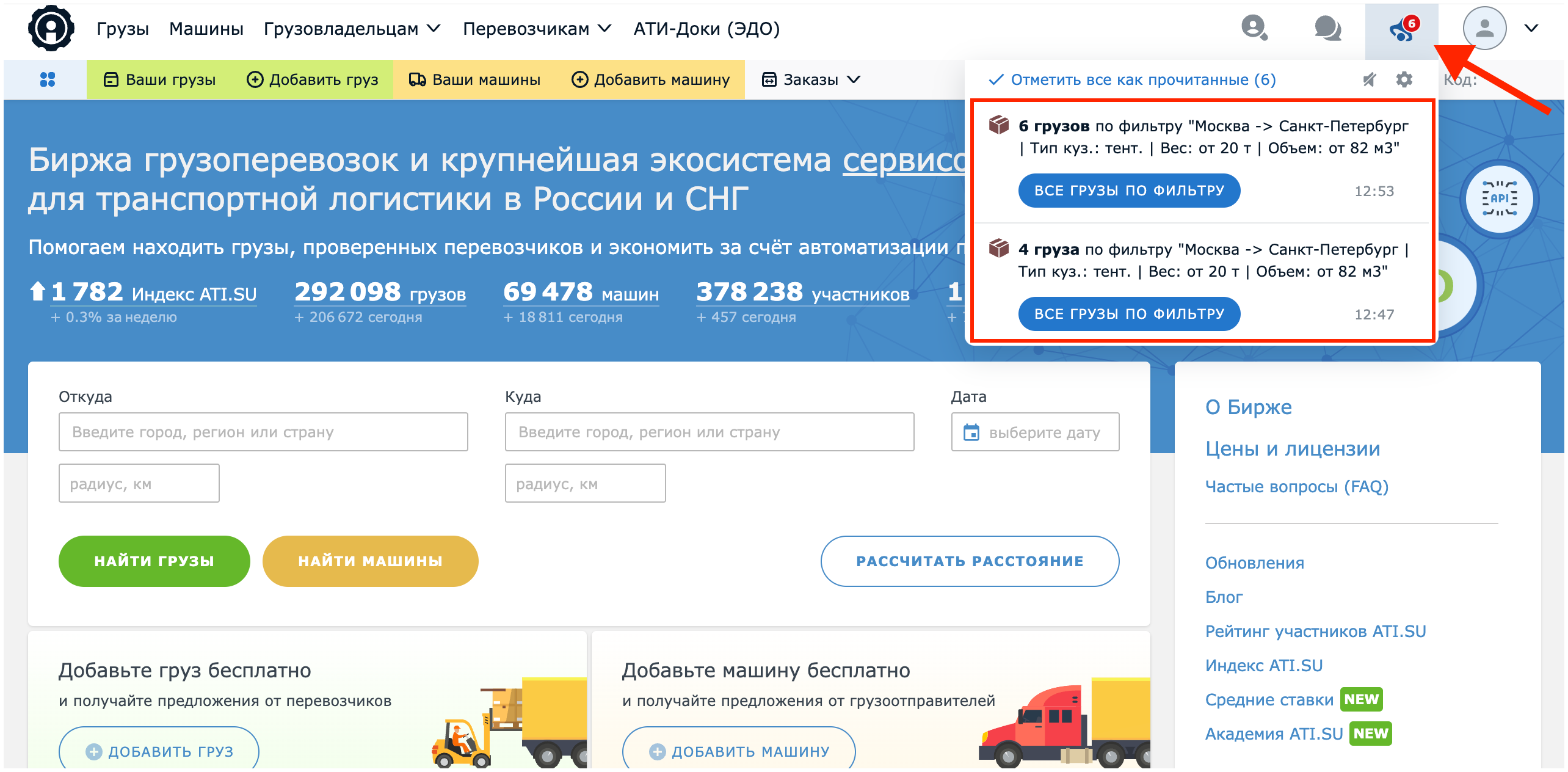The width and height of the screenshot is (1568, 772).
Task: Click НАЙТИ МАШИНЫ button
Action: tap(370, 561)
